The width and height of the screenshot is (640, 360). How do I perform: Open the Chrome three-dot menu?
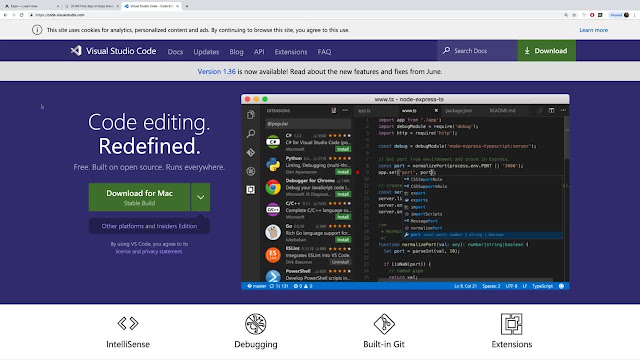(x=635, y=15)
